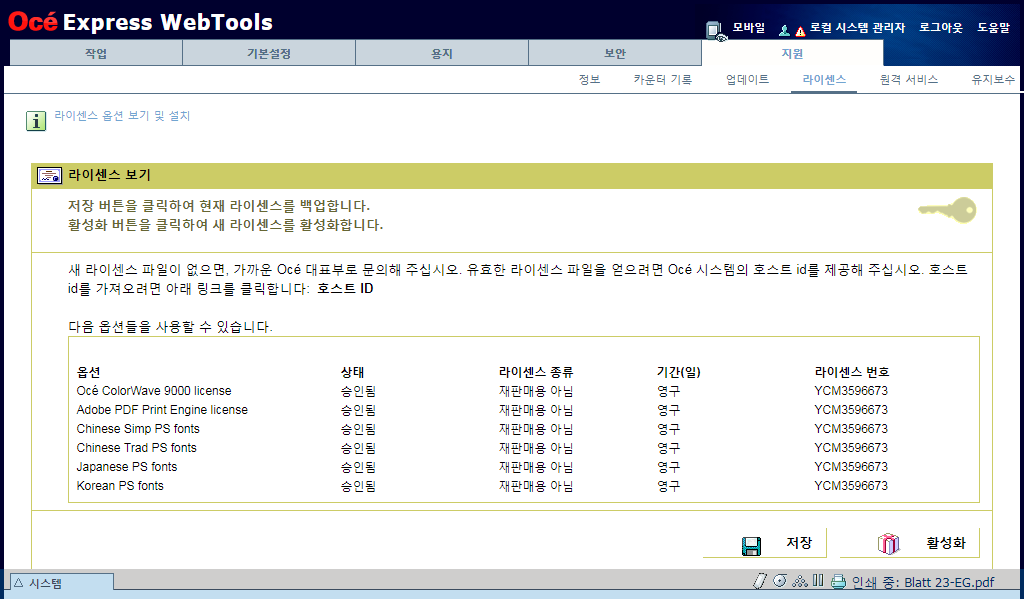This screenshot has width=1024, height=599.
Task: Click the Océ Express WebTools logo
Action: [140, 22]
